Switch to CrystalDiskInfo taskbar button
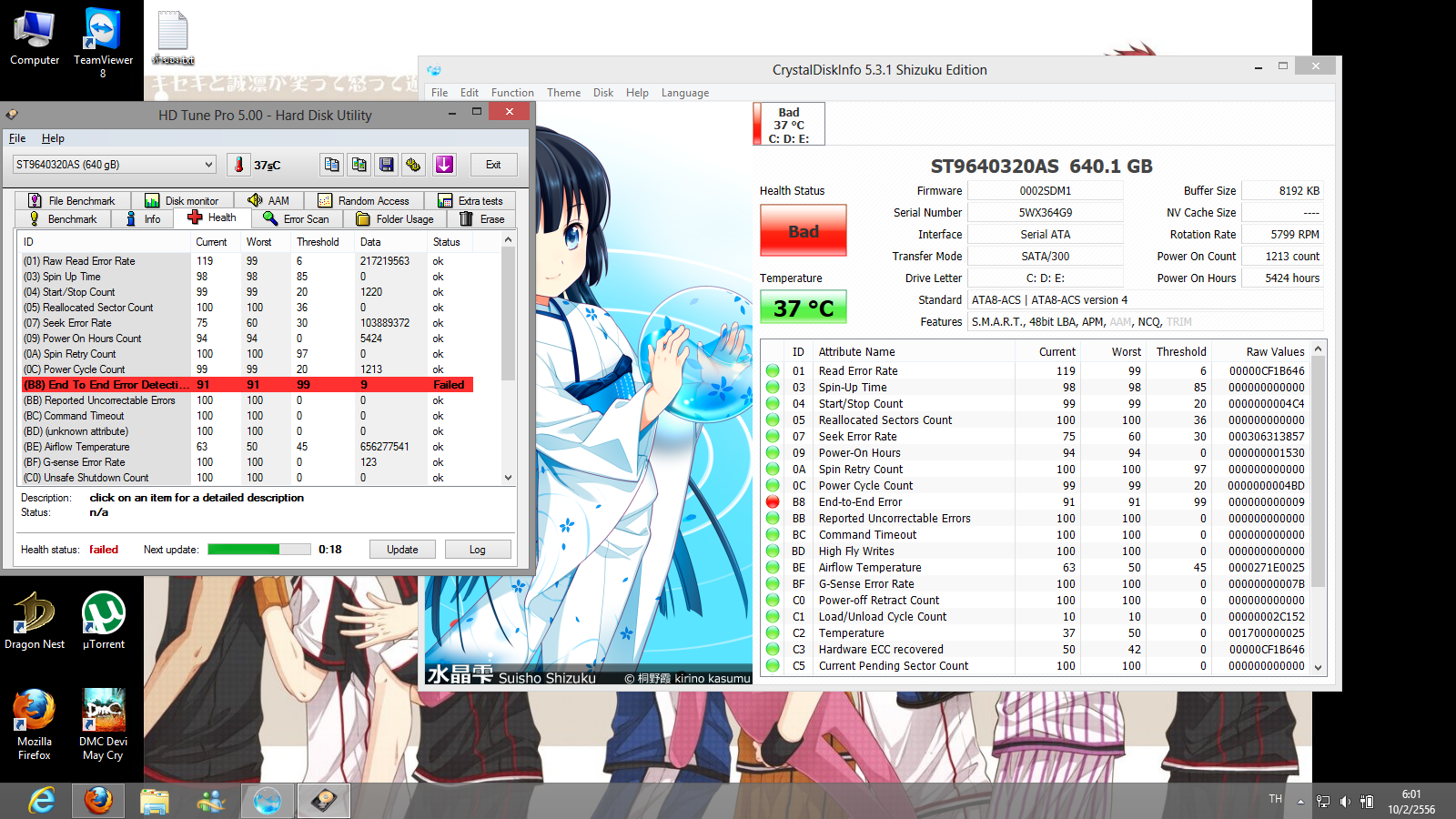Image resolution: width=1456 pixels, height=819 pixels. pyautogui.click(x=268, y=801)
